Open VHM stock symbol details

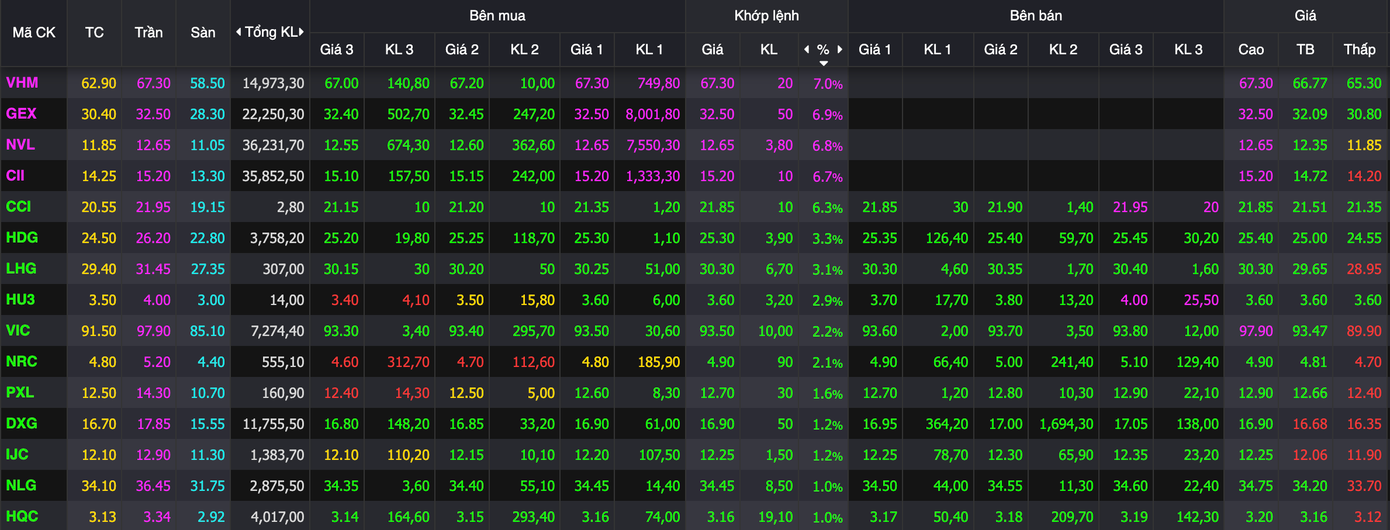click(x=22, y=83)
